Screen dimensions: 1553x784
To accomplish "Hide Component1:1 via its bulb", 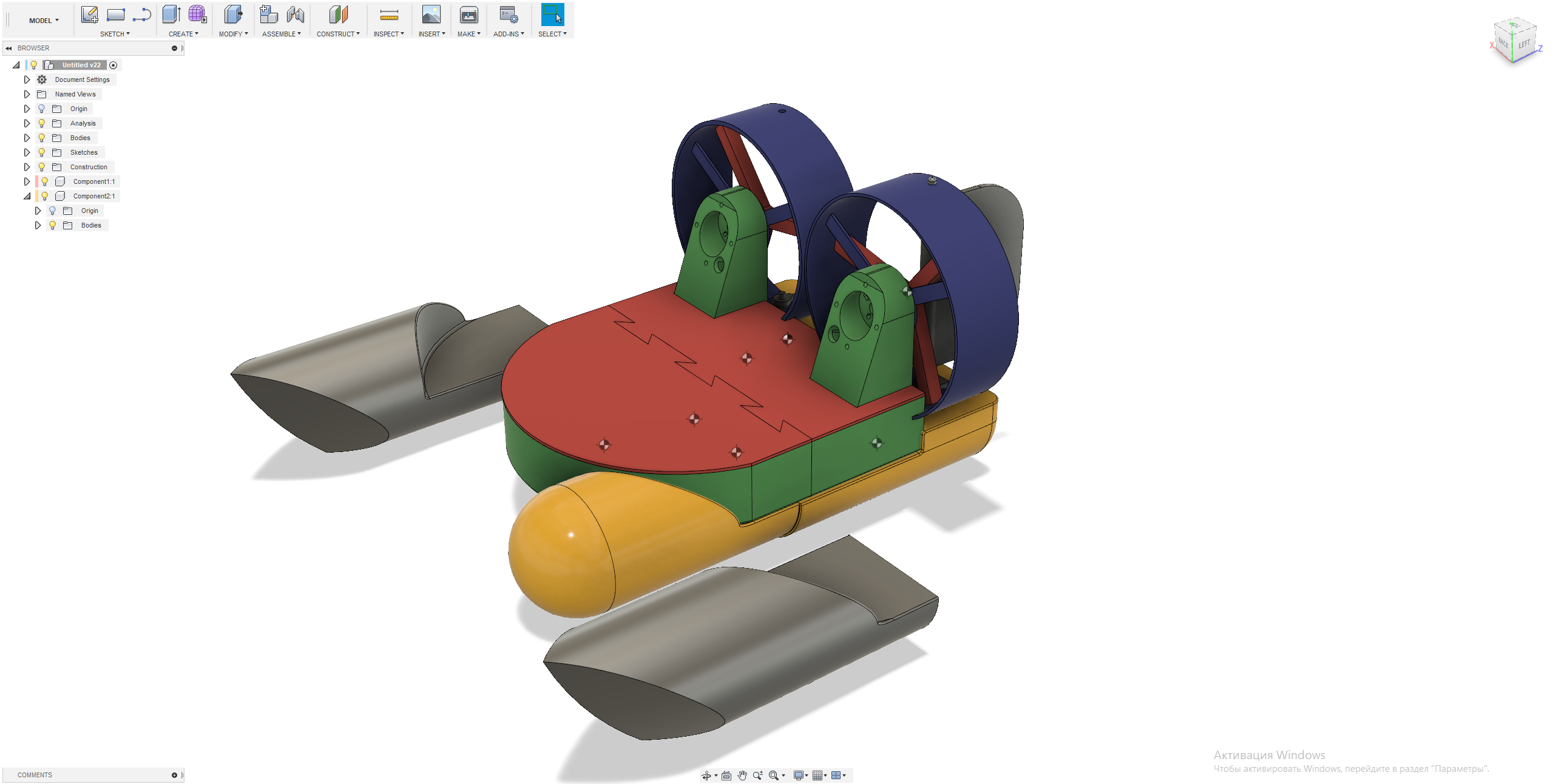I will [x=45, y=181].
